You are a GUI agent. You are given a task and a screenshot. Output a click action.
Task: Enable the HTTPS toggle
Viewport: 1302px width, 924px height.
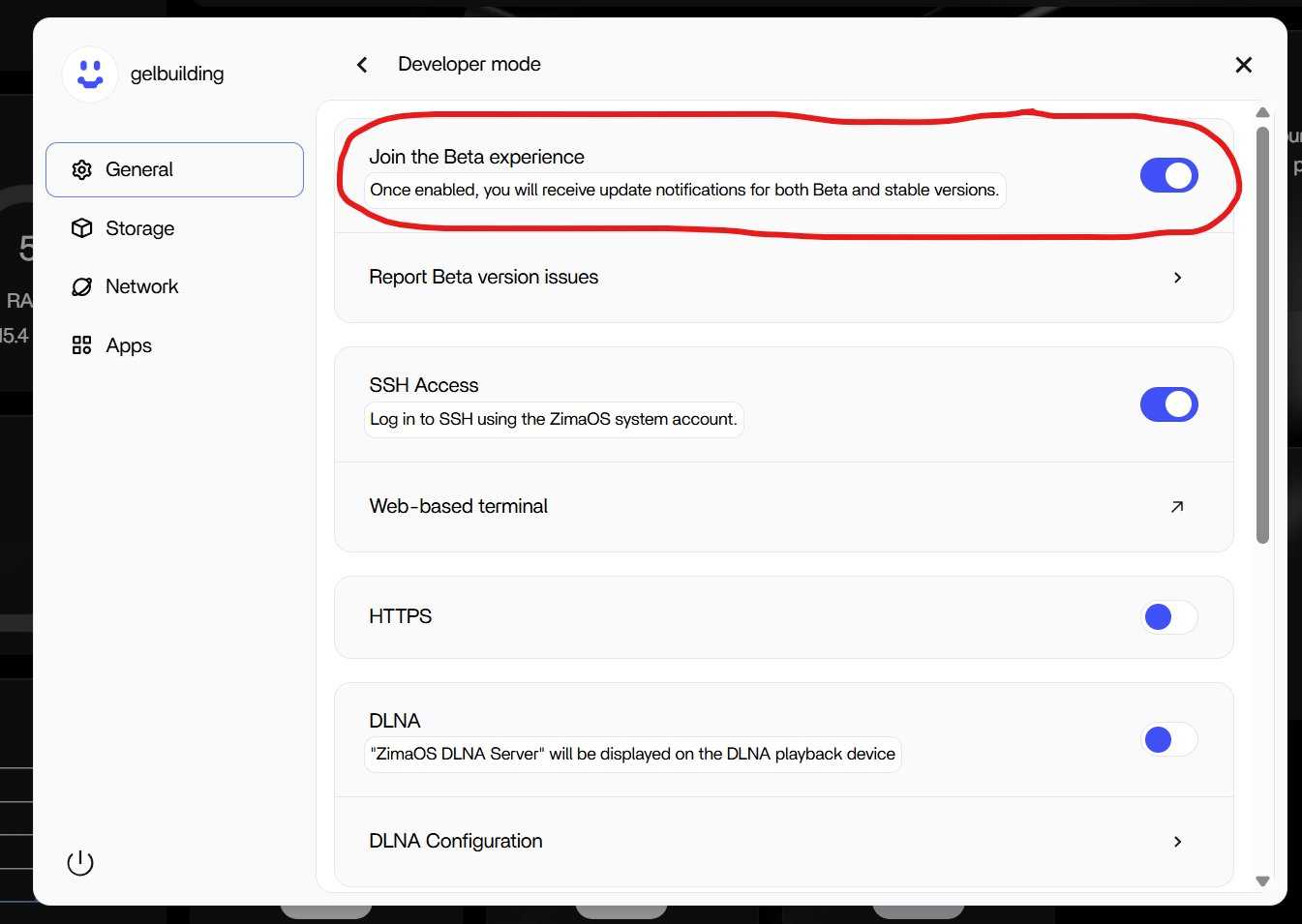coord(1168,617)
